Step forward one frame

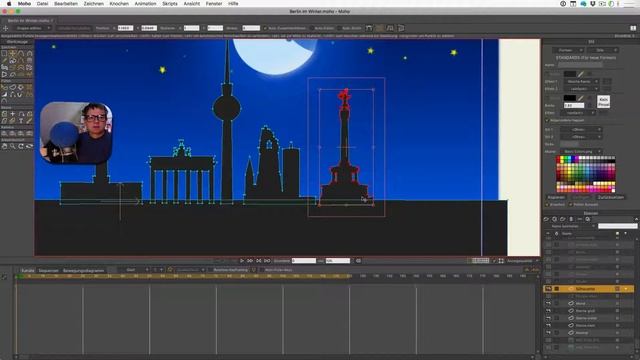(x=250, y=261)
